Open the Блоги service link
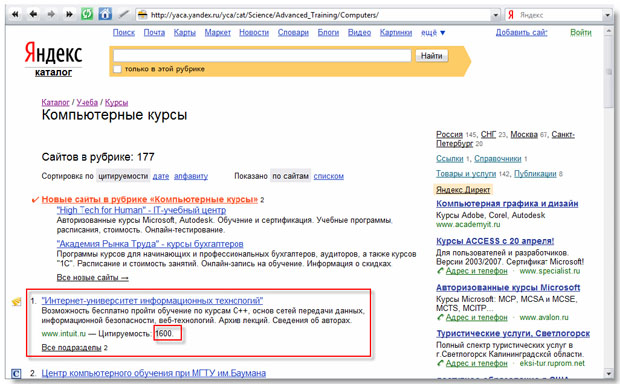Image resolution: width=620 pixels, height=384 pixels. 328,32
